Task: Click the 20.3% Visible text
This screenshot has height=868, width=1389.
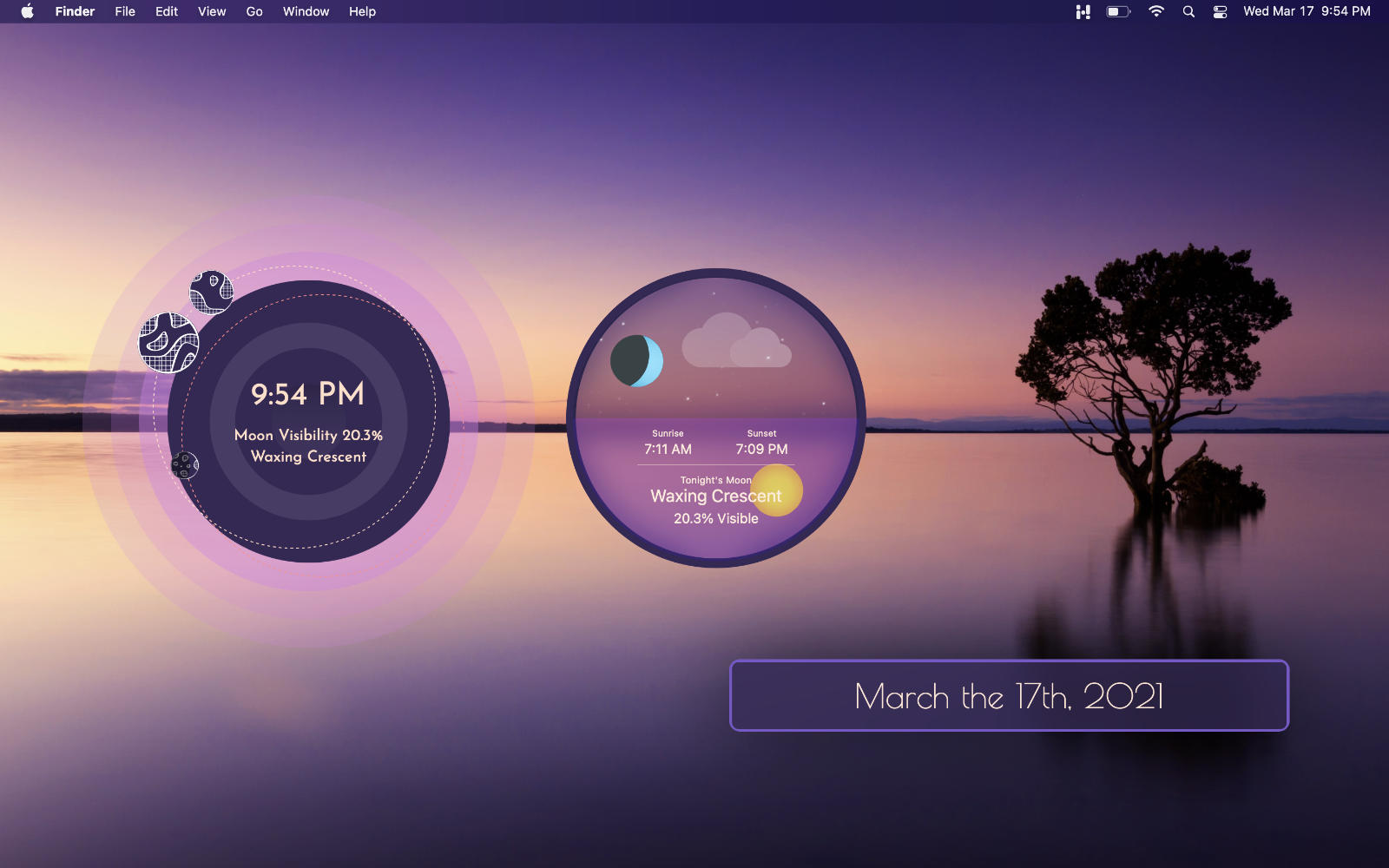Action: (715, 518)
